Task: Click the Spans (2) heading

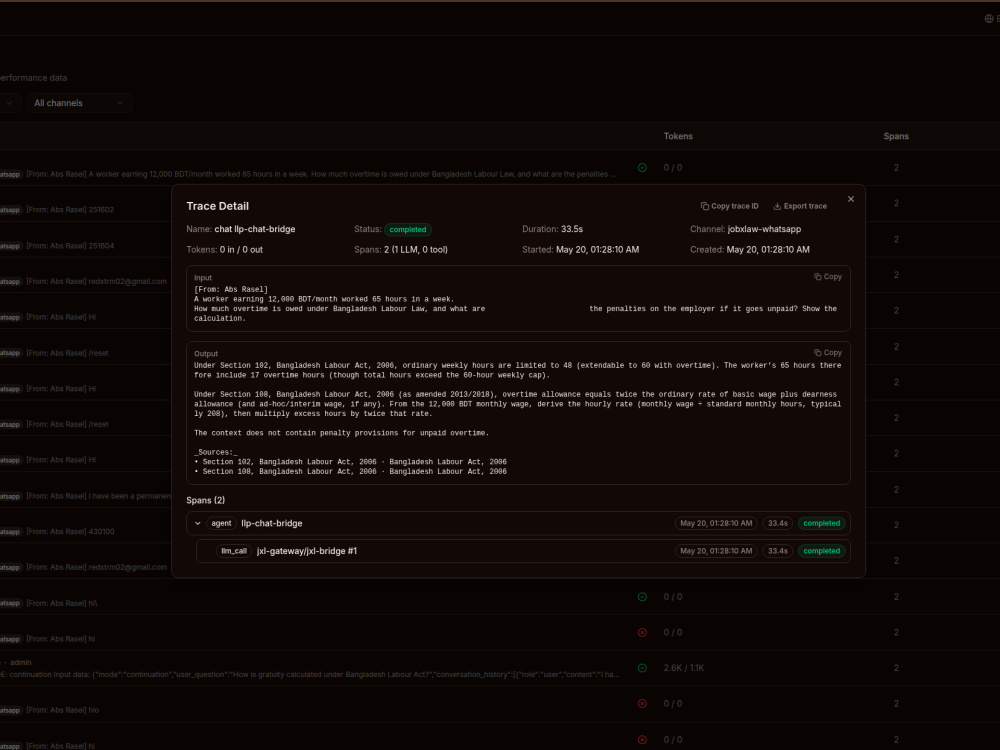Action: coord(205,500)
